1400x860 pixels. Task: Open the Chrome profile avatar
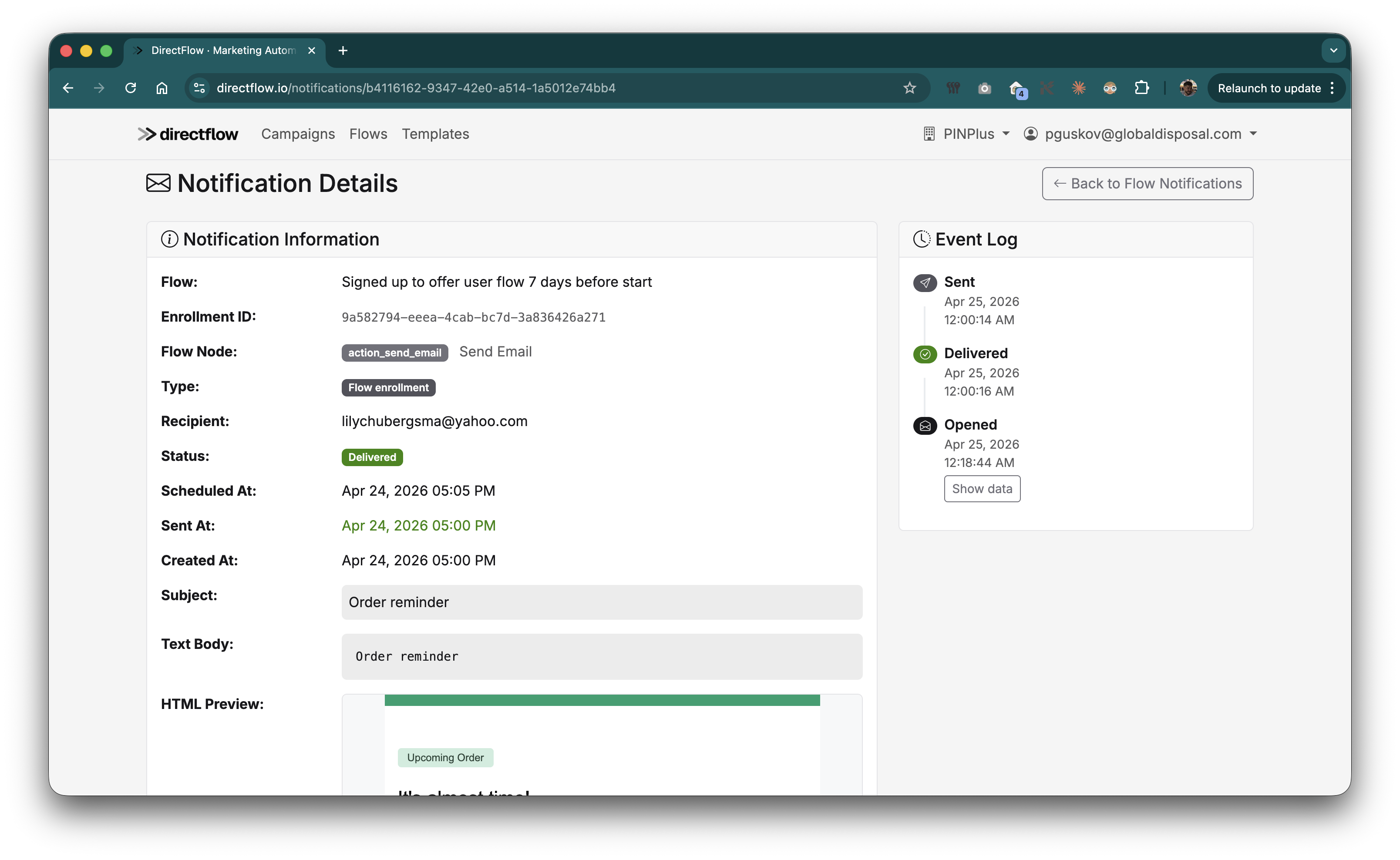(x=1188, y=88)
